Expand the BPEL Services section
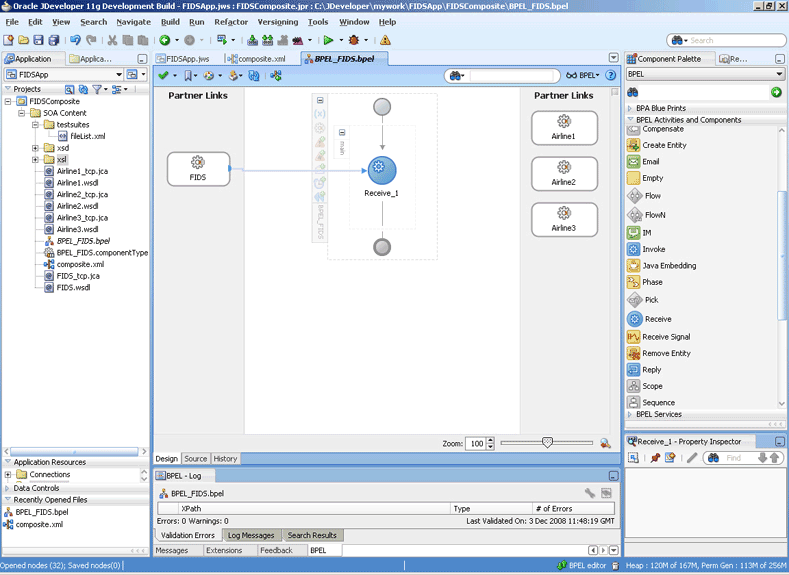Image resolution: width=789 pixels, height=575 pixels. pyautogui.click(x=630, y=414)
